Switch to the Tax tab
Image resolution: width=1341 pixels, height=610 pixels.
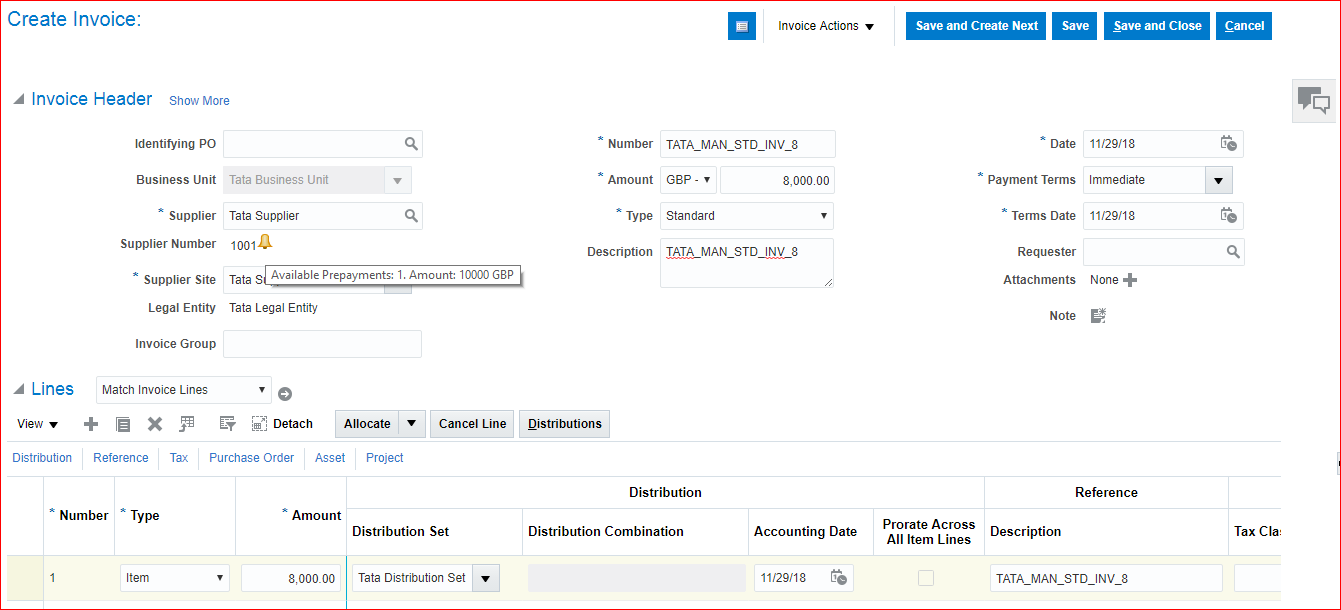178,458
